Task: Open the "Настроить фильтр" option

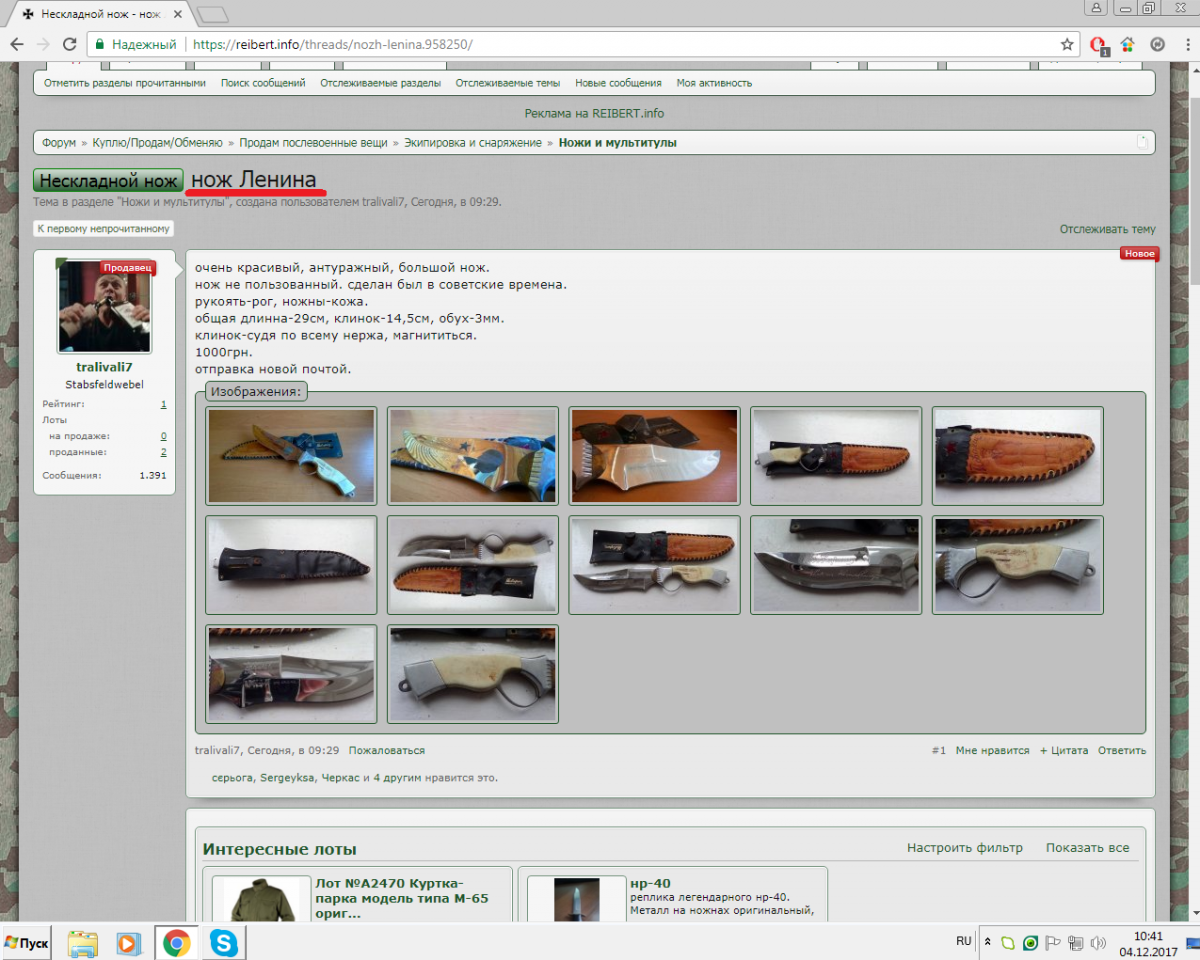Action: click(964, 848)
